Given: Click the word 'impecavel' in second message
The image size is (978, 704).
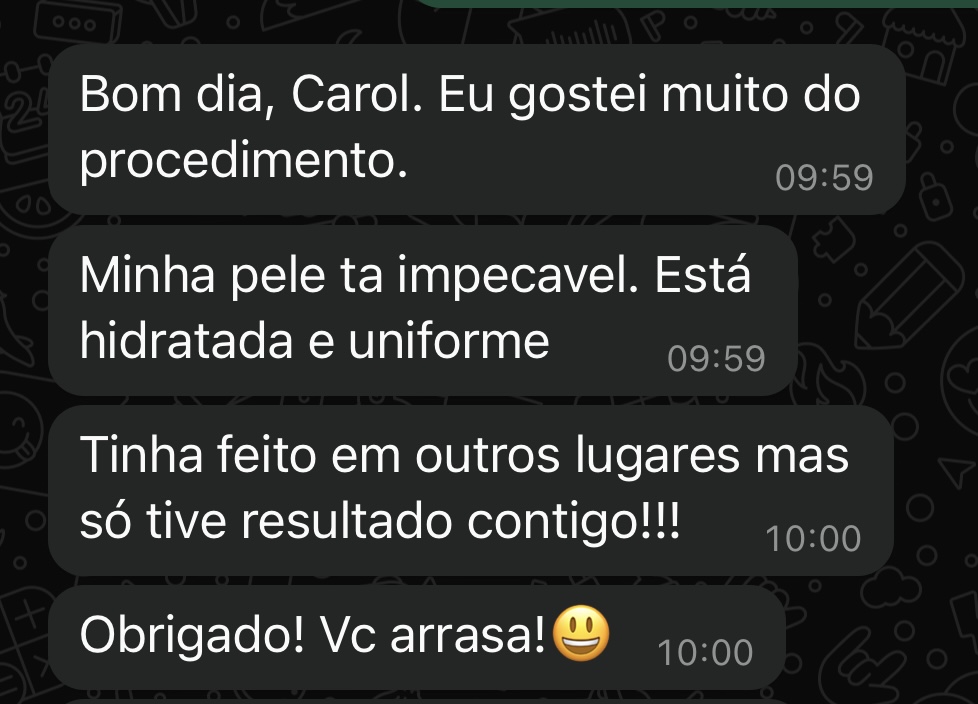Looking at the screenshot, I should pos(518,276).
